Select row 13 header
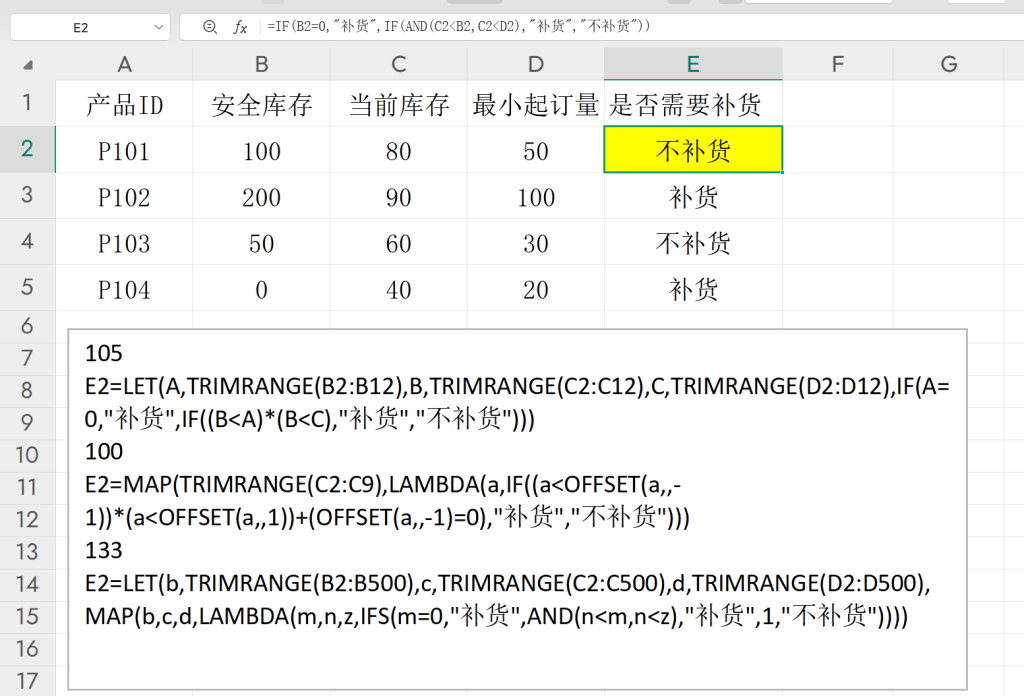1024x696 pixels. [x=27, y=552]
